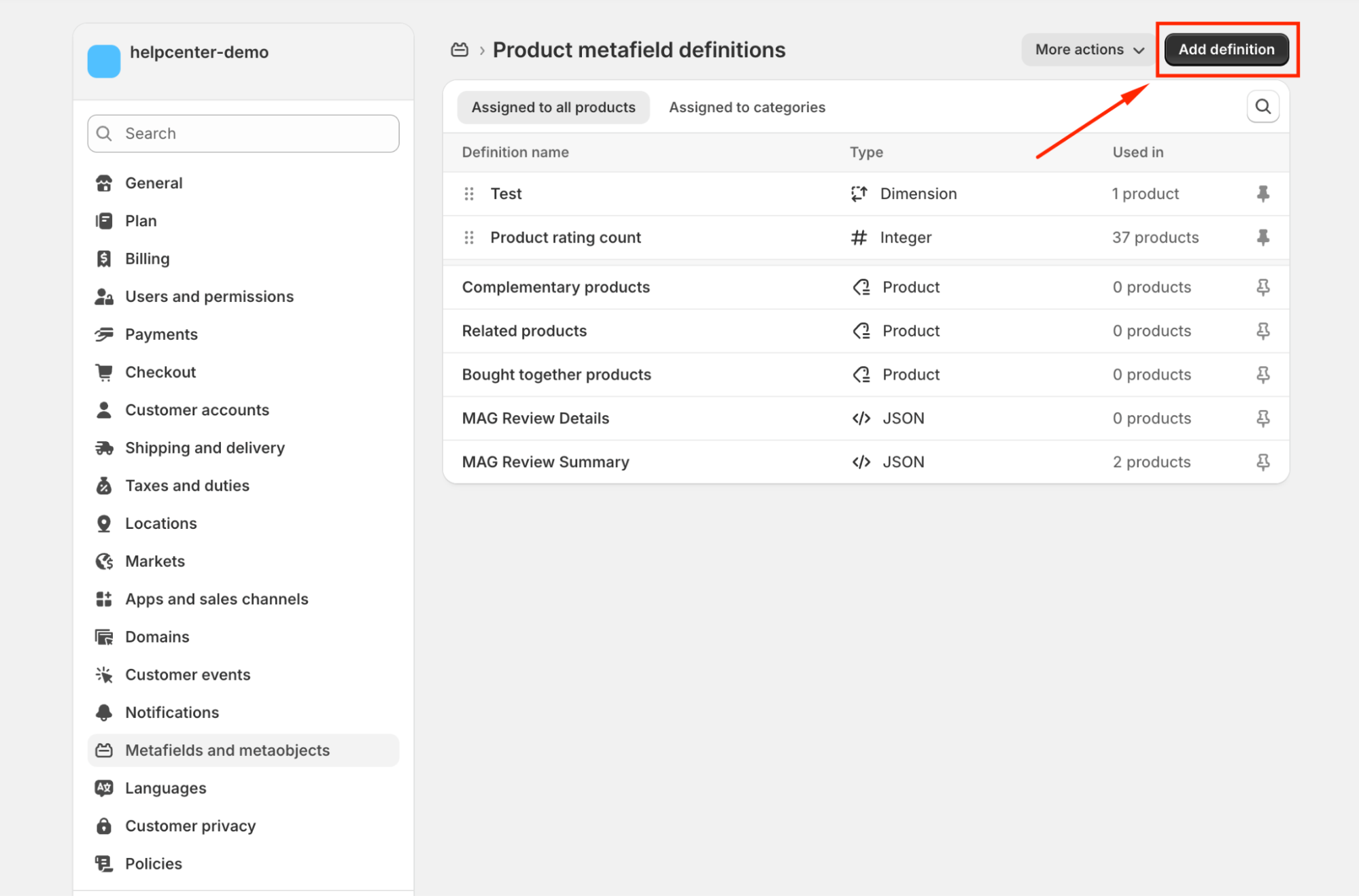Click the search magnifier icon in definitions table
This screenshot has height=896, width=1359.
[1262, 107]
